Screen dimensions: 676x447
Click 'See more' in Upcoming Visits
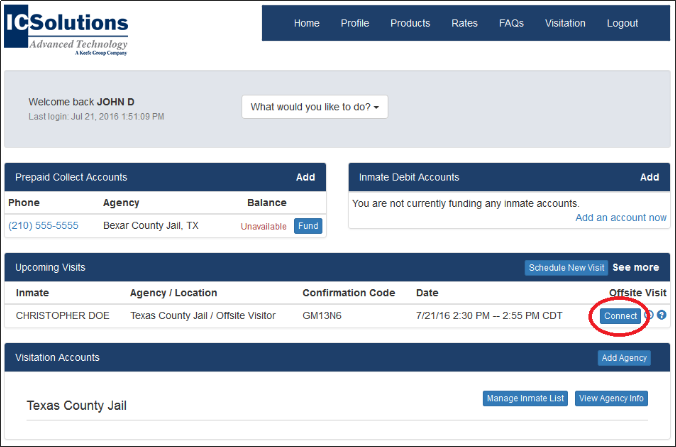point(635,268)
